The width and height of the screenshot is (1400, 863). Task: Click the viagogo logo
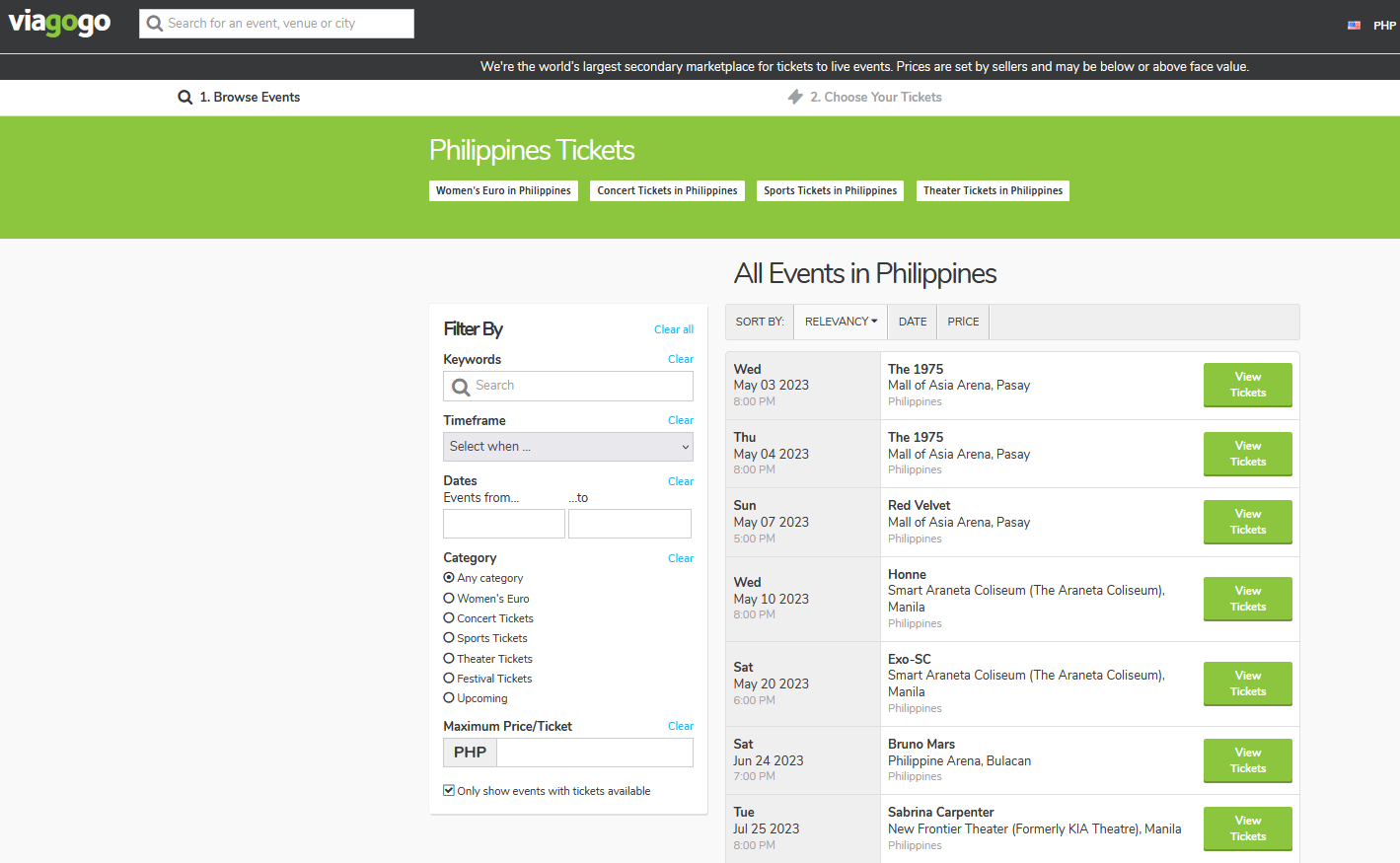pos(59,22)
